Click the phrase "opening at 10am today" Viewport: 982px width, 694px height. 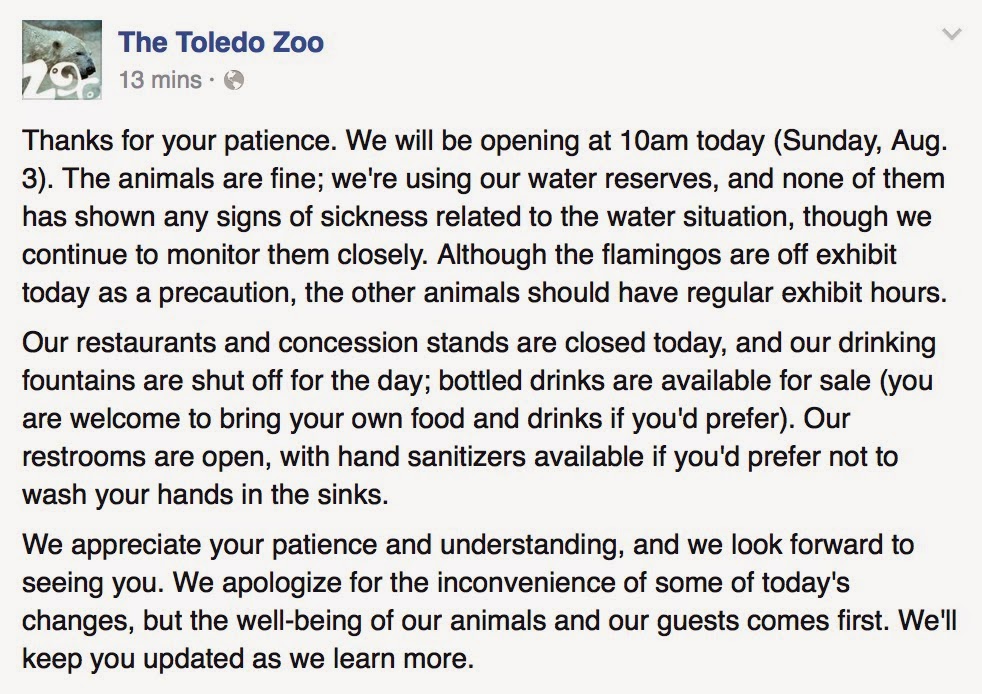point(623,142)
